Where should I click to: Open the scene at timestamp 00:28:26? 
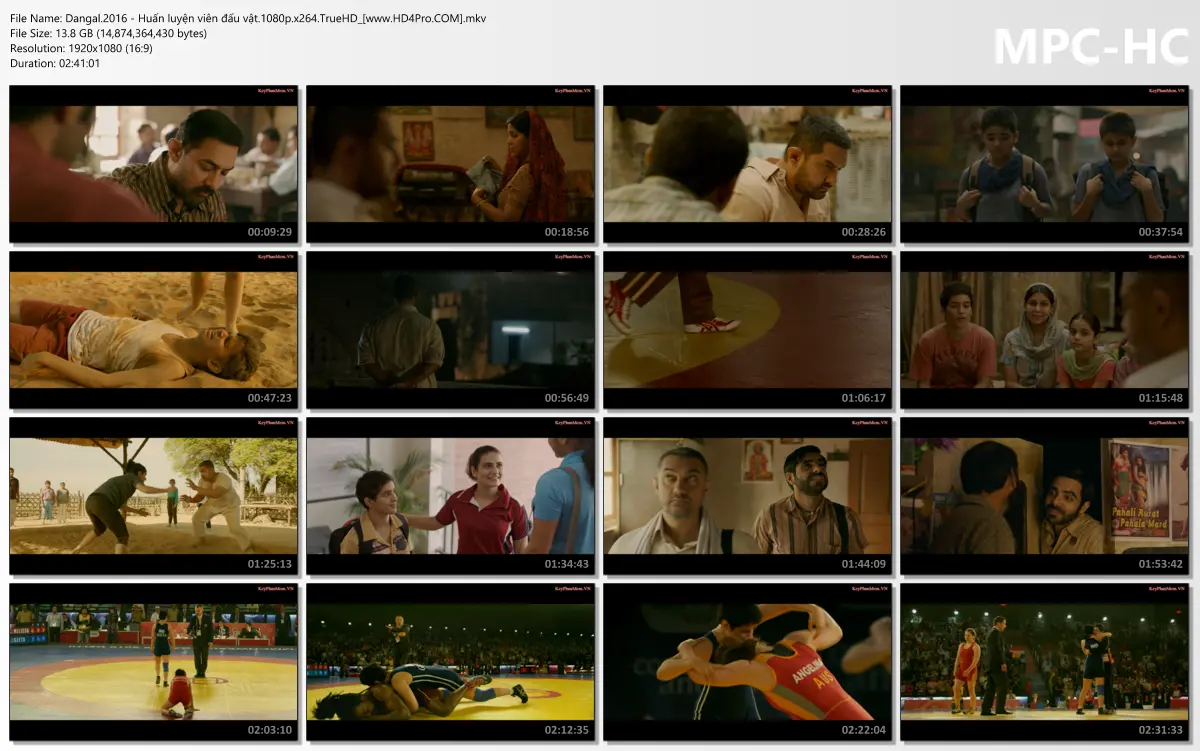pyautogui.click(x=747, y=161)
